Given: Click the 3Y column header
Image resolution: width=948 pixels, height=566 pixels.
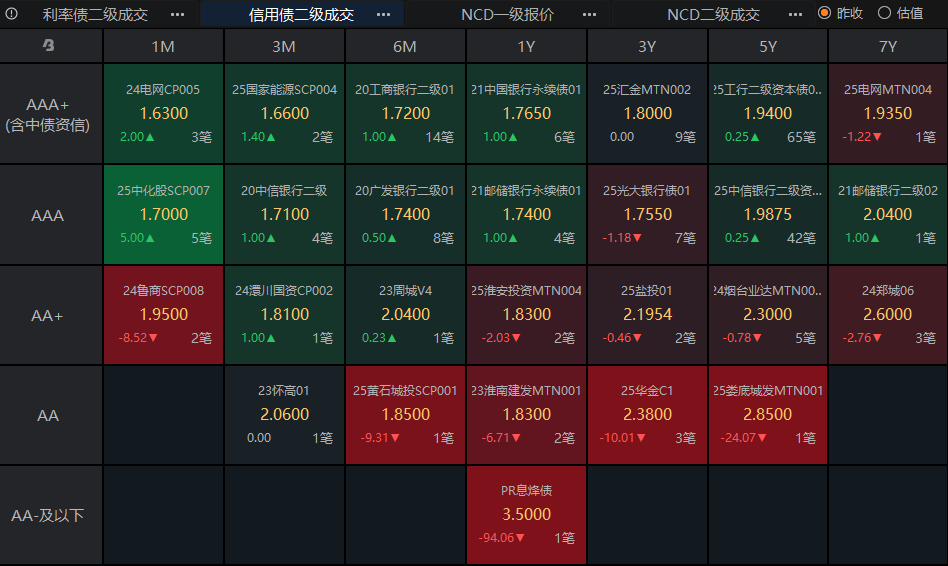Looking at the screenshot, I should point(647,46).
